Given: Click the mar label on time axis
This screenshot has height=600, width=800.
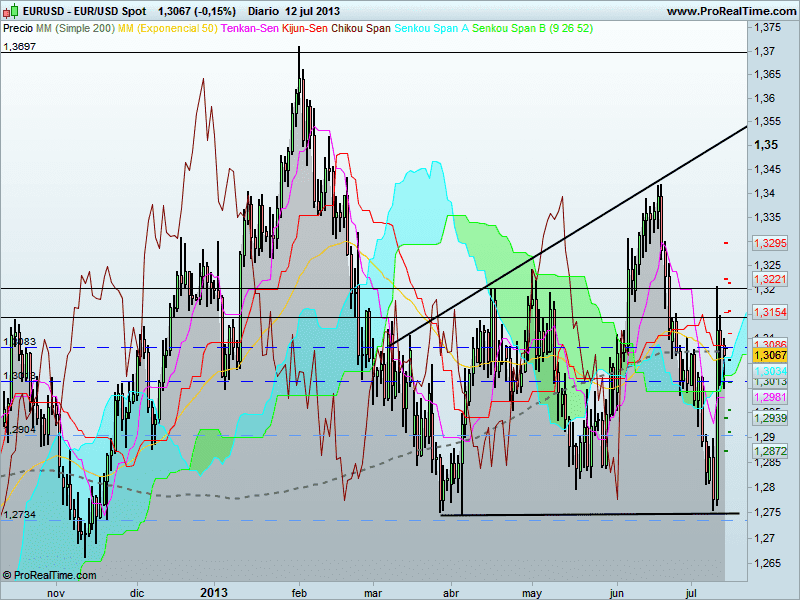Looking at the screenshot, I should coord(373,593).
